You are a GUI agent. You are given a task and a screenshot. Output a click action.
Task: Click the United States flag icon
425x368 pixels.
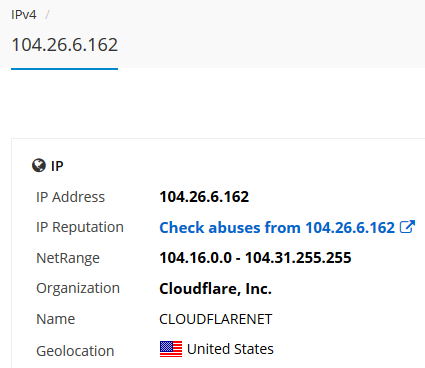coord(171,349)
